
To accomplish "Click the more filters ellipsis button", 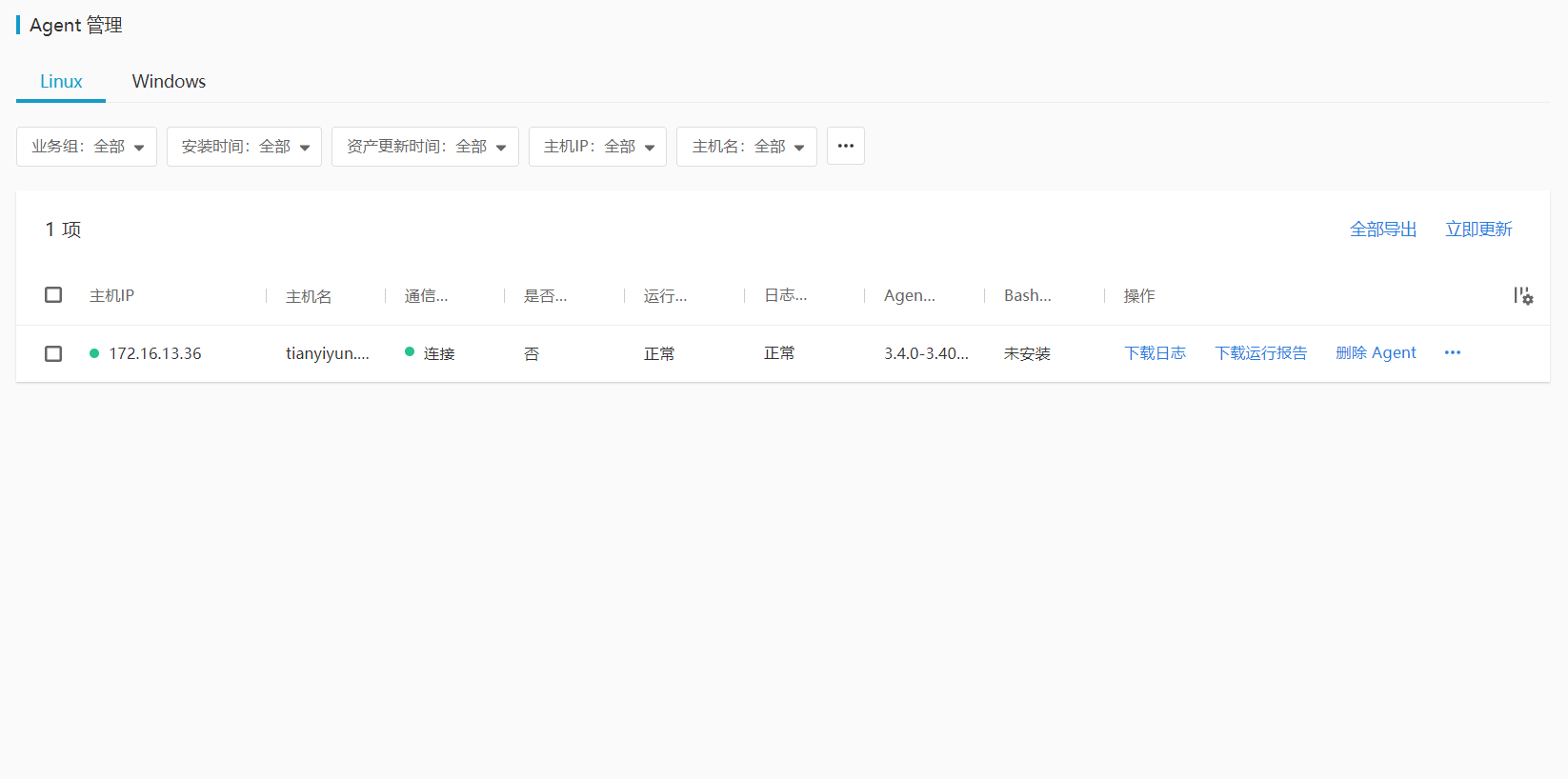I will pos(845,146).
